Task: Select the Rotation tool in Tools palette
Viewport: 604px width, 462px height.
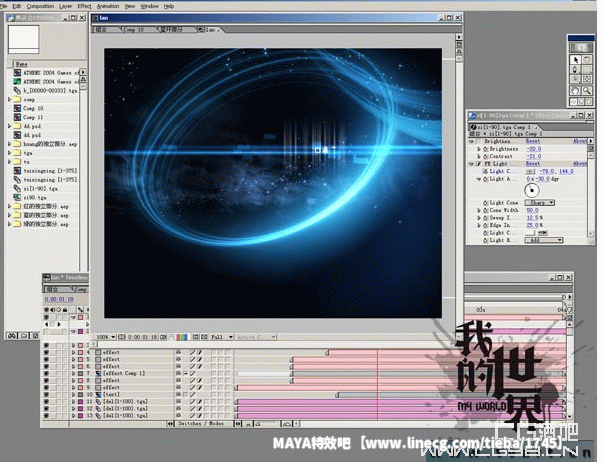Action: pos(587,60)
